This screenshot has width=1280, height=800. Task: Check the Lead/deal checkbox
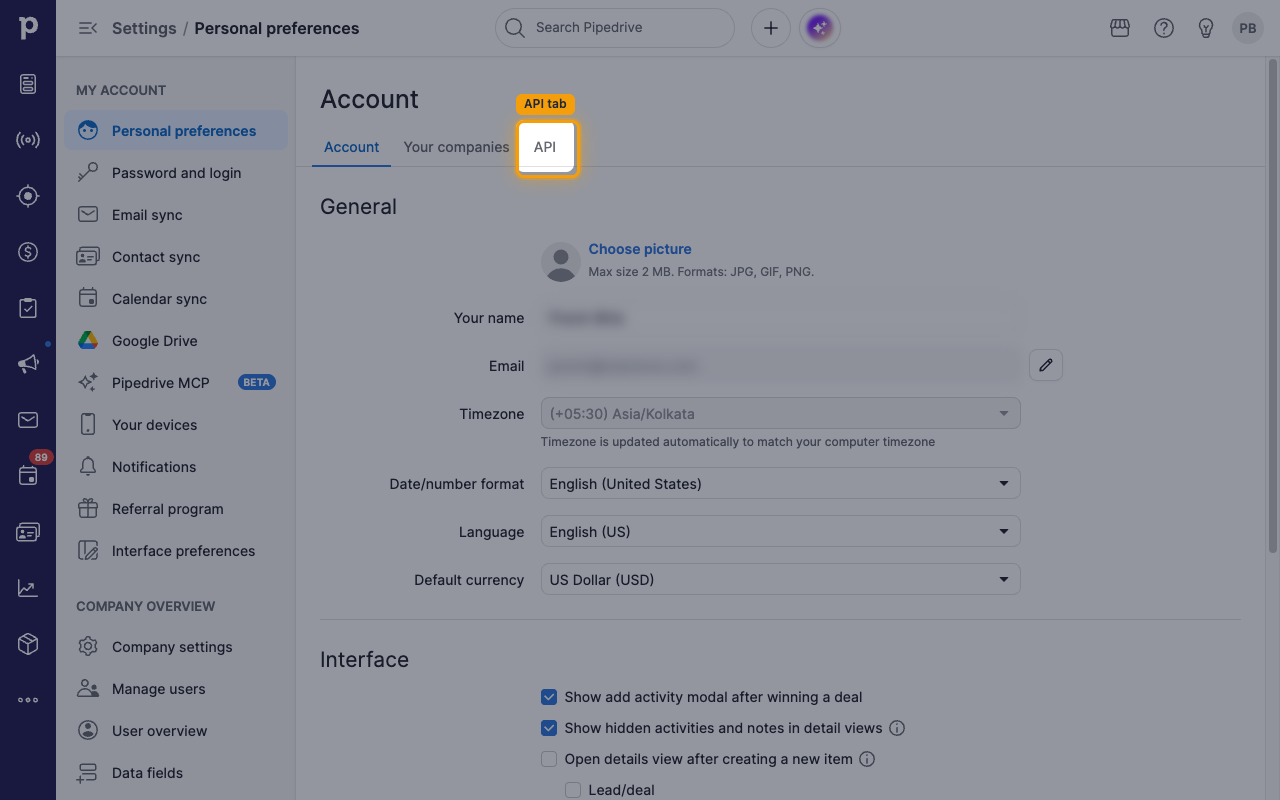[x=573, y=790]
